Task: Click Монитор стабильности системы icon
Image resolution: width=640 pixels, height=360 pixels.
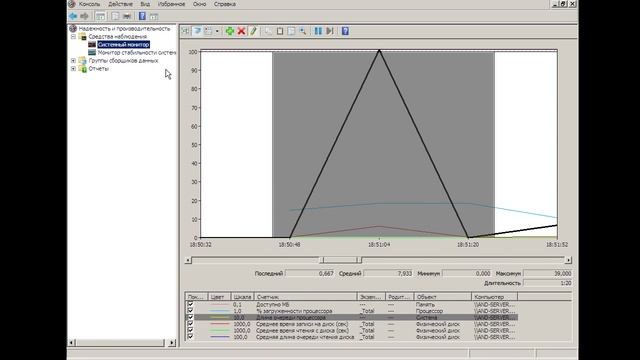Action: pyautogui.click(x=92, y=53)
